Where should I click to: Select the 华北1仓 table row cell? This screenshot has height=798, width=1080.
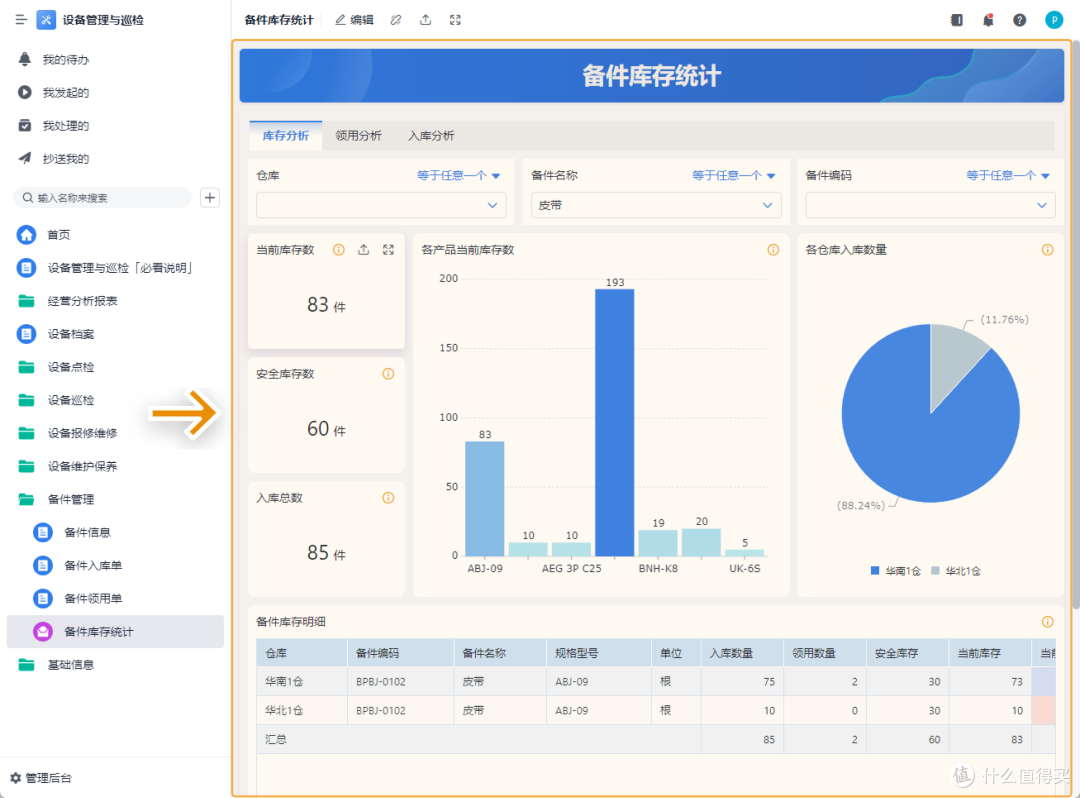coord(302,711)
